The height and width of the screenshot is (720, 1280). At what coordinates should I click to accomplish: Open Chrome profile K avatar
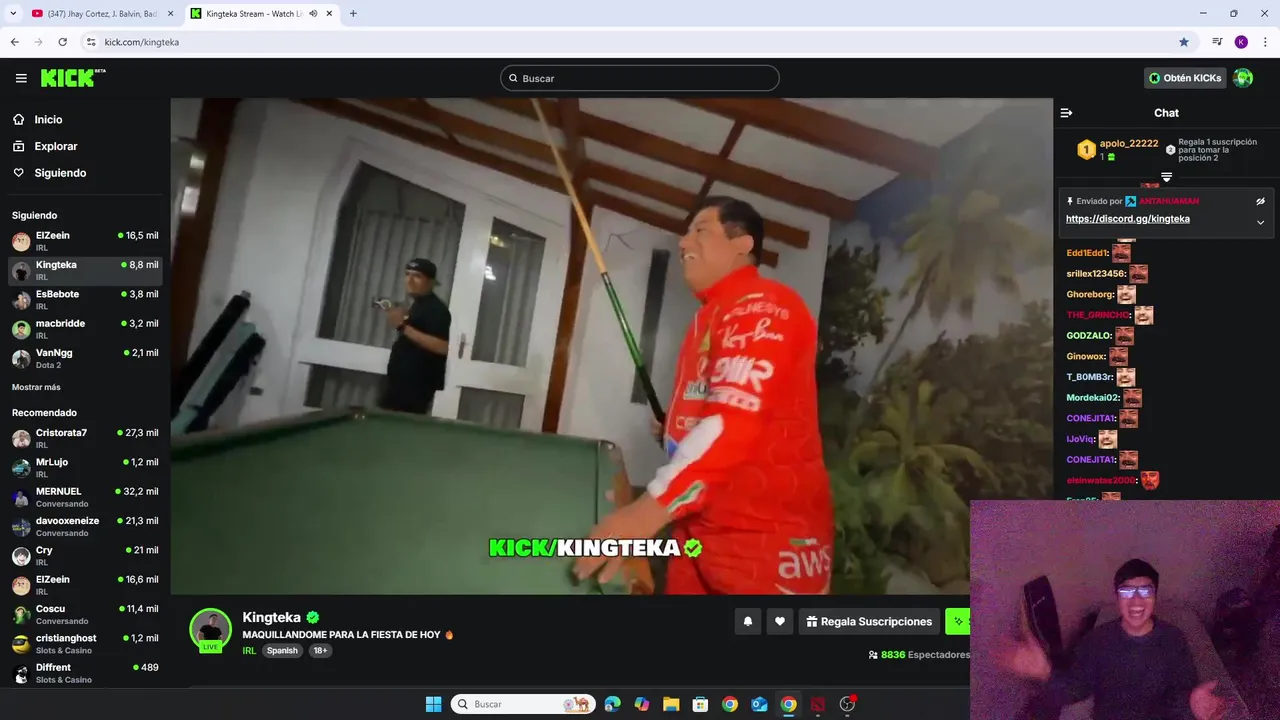coord(1241,42)
